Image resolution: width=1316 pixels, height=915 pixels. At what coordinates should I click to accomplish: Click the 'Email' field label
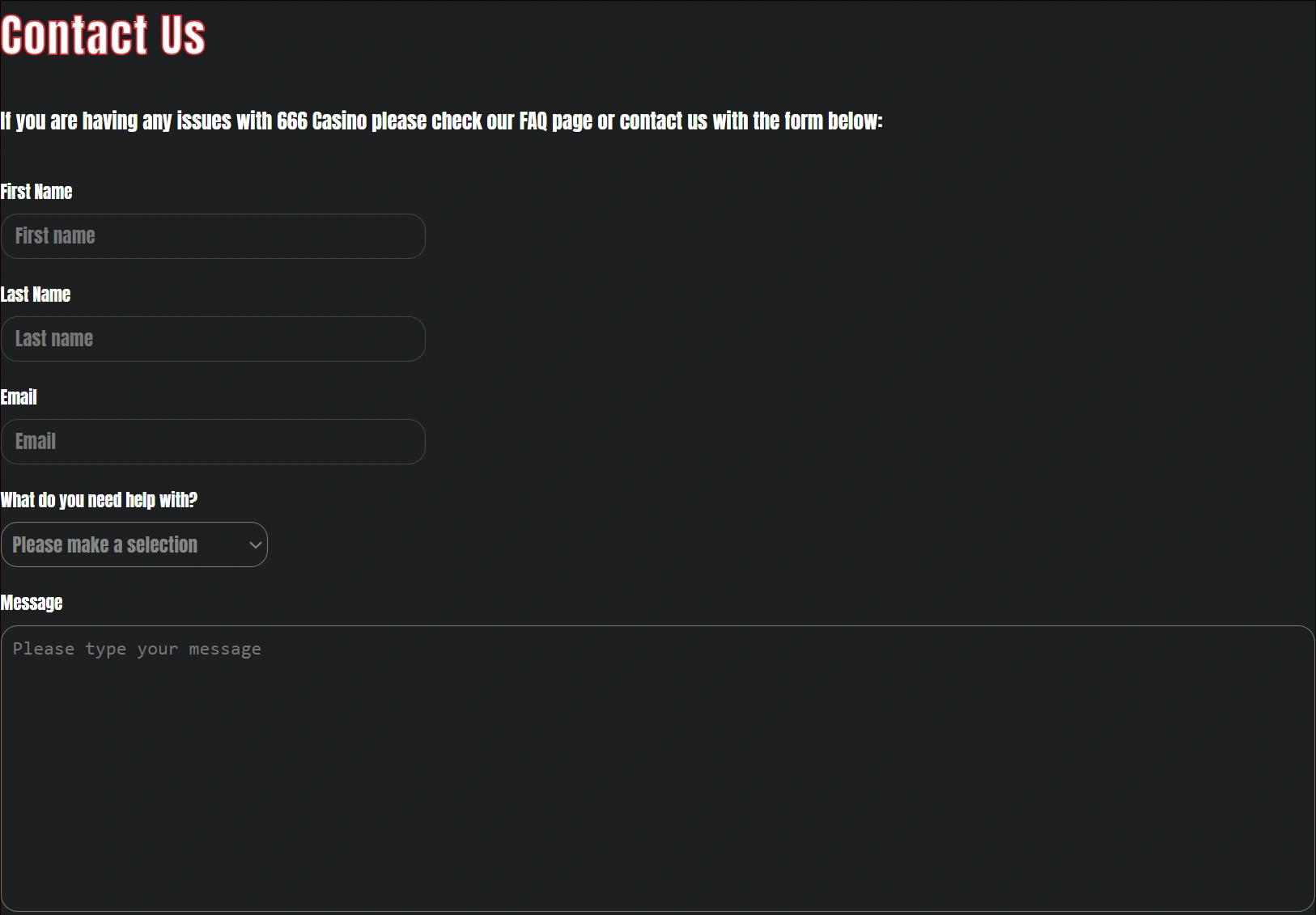[x=19, y=397]
